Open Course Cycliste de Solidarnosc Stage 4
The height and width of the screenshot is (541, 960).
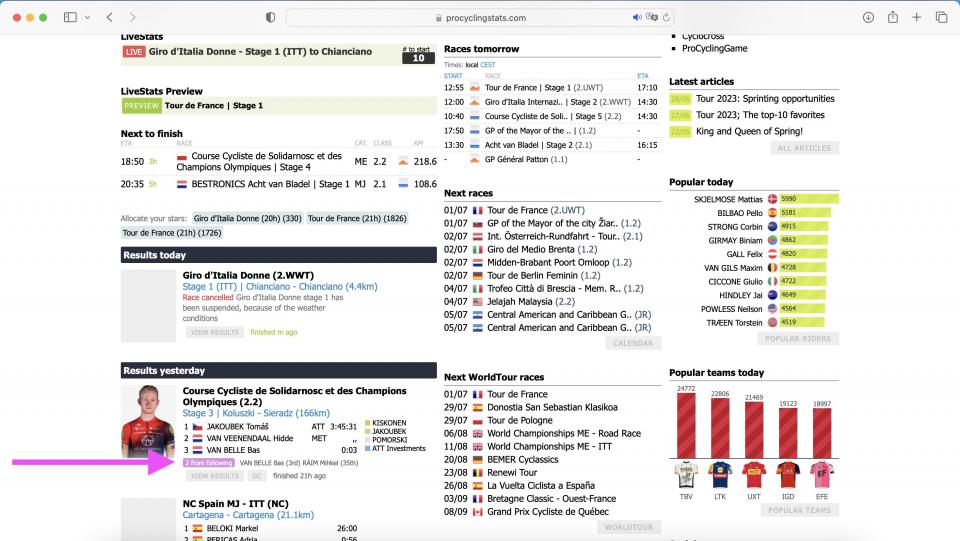click(x=259, y=162)
